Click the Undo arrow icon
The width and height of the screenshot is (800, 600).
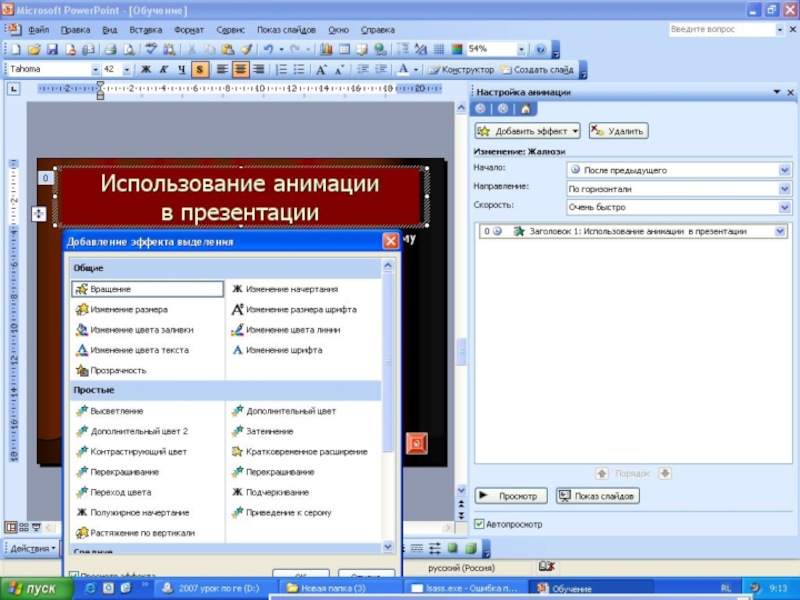pos(268,49)
